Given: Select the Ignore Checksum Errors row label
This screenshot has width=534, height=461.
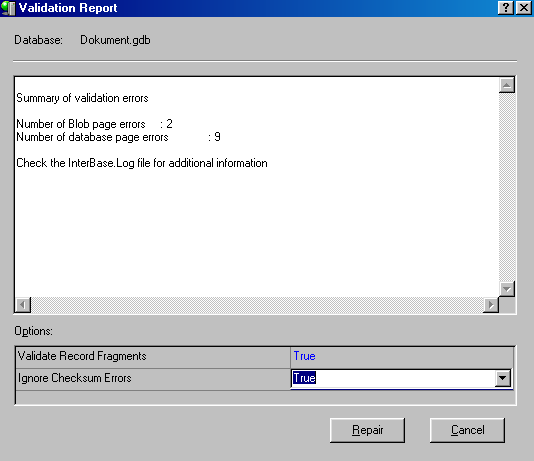Looking at the screenshot, I should coord(75,378).
